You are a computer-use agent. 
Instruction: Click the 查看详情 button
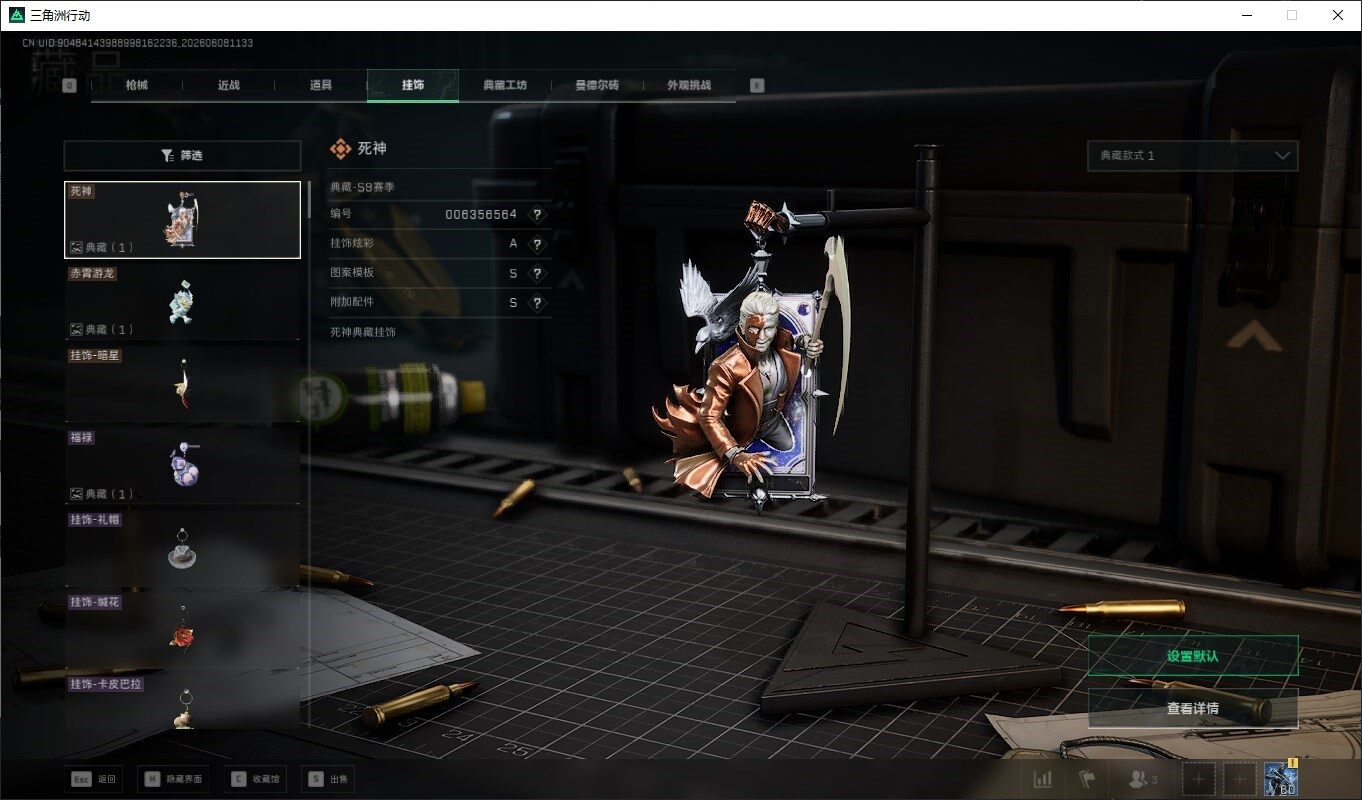coord(1192,708)
